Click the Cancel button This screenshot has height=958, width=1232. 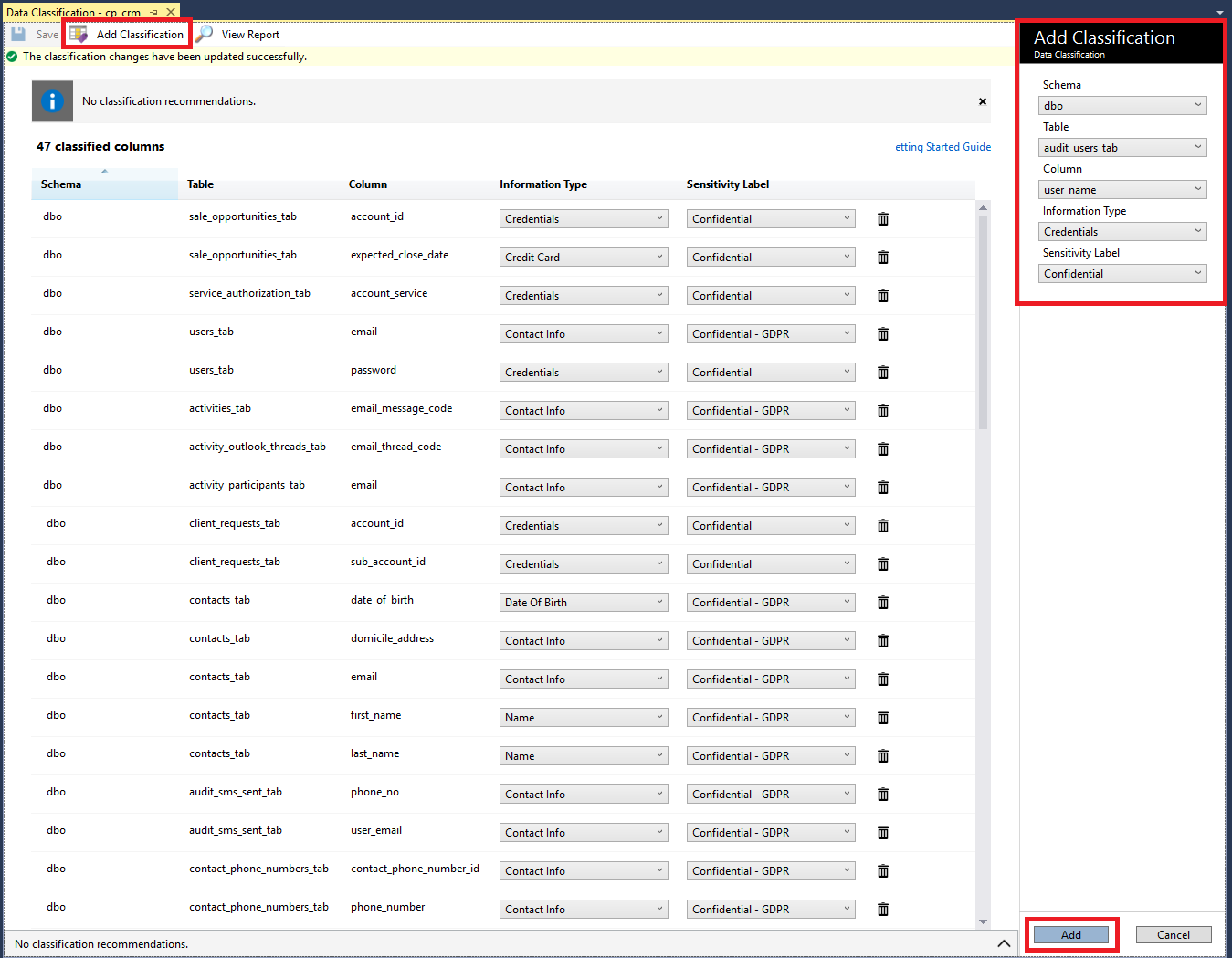[1173, 935]
